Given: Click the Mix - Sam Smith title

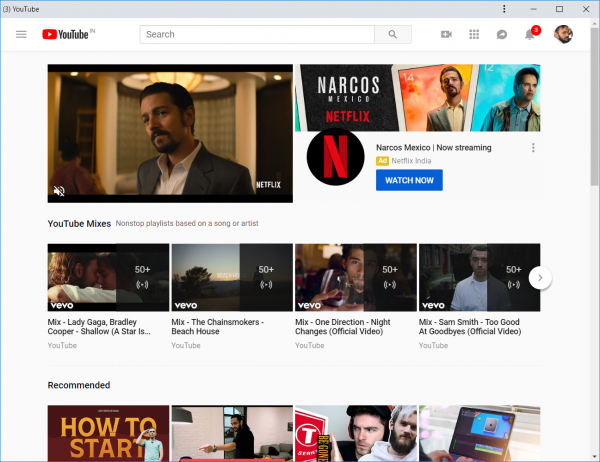Looking at the screenshot, I should point(470,327).
